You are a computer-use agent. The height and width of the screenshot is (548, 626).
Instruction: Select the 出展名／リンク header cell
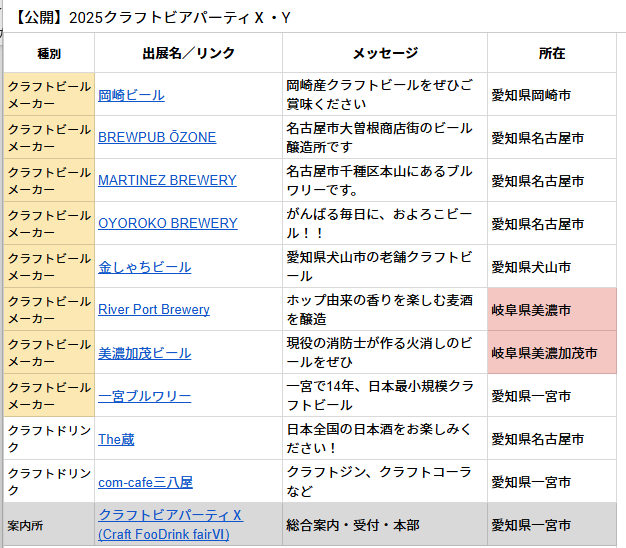[188, 53]
